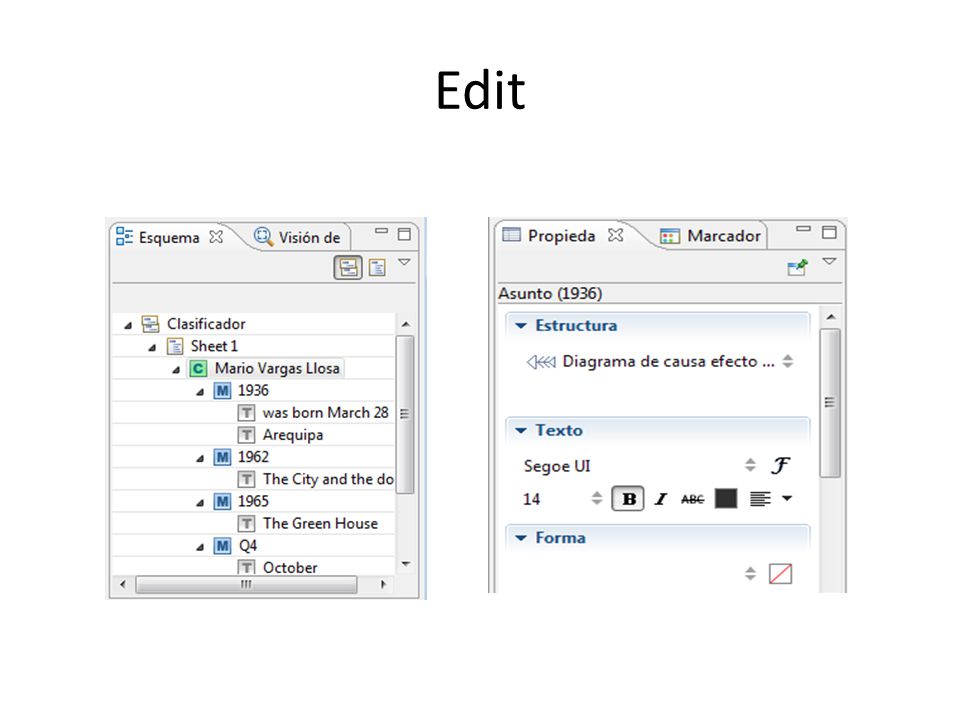Collapse the Texto section
The image size is (960, 720).
pos(521,430)
